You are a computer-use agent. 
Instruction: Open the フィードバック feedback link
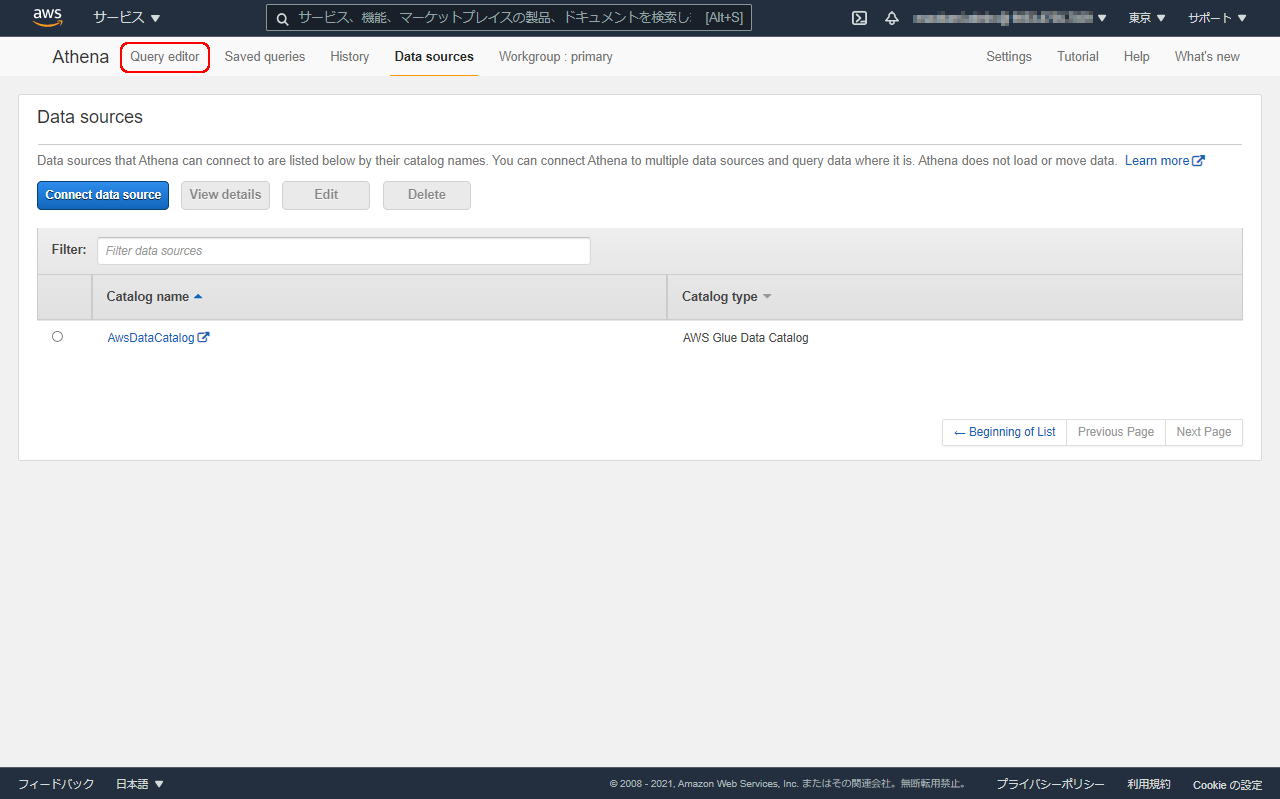point(56,784)
